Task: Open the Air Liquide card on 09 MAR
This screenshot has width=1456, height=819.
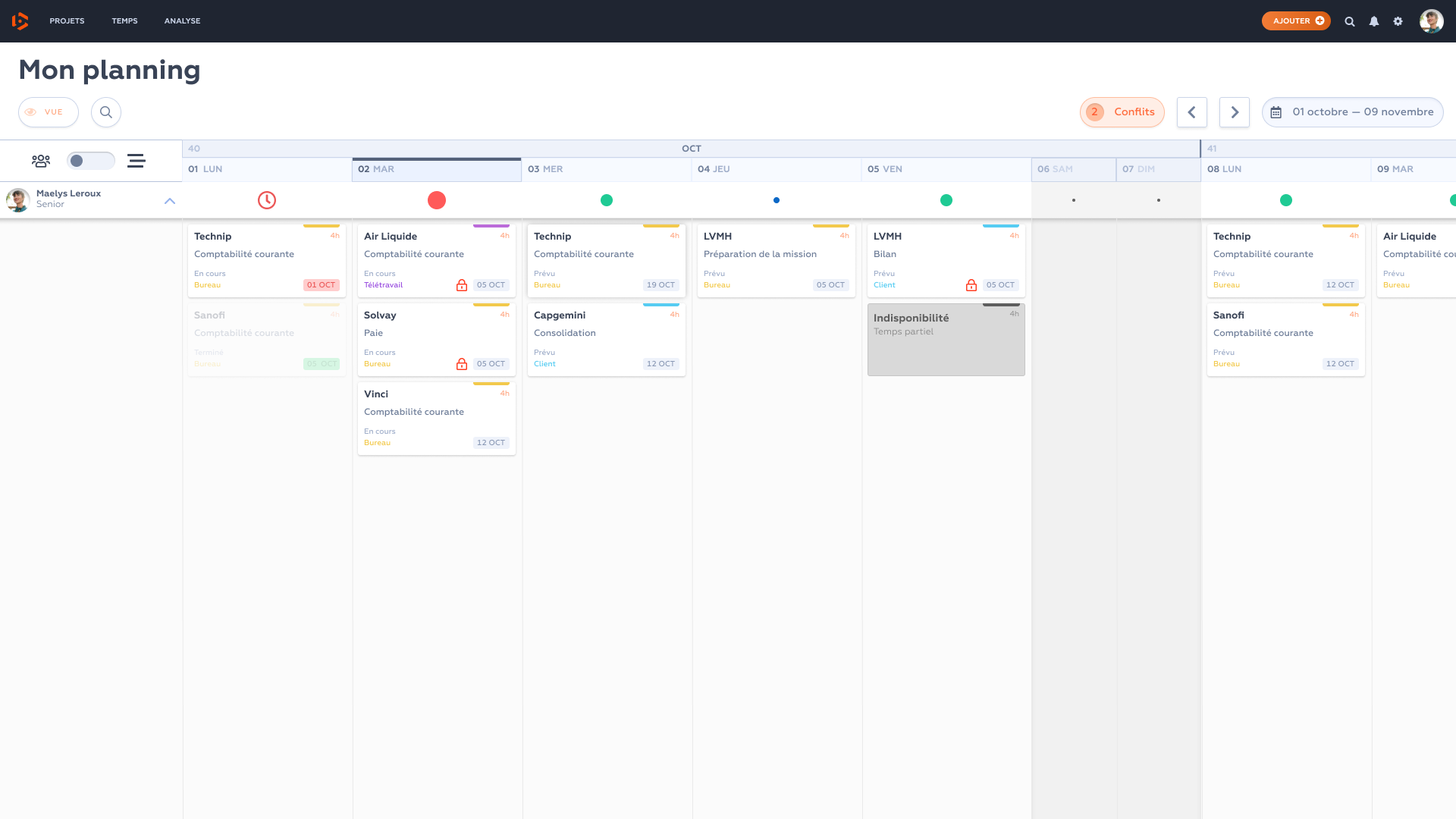Action: coord(1417,260)
